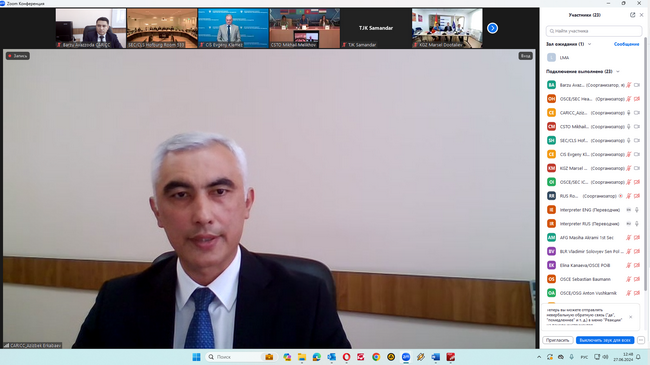Screen dimensions: 650x365
Task: Click the participant search field
Action: 594,31
